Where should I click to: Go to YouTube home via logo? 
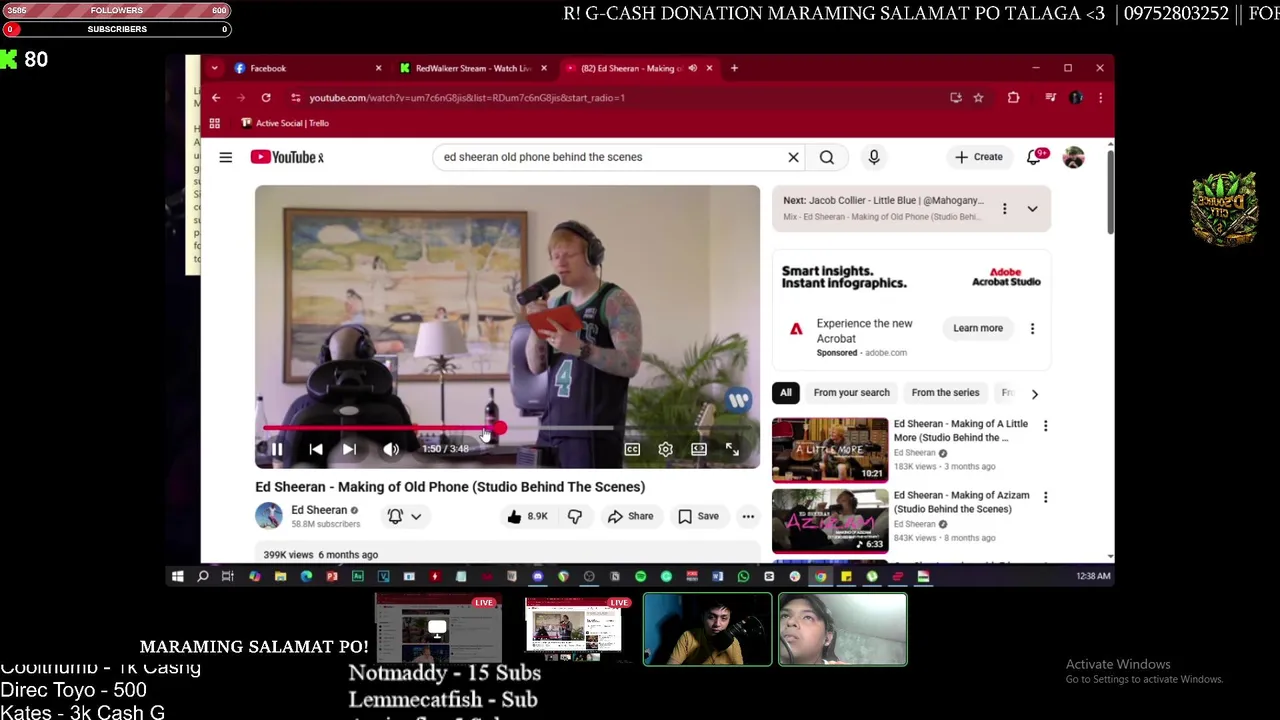point(287,157)
